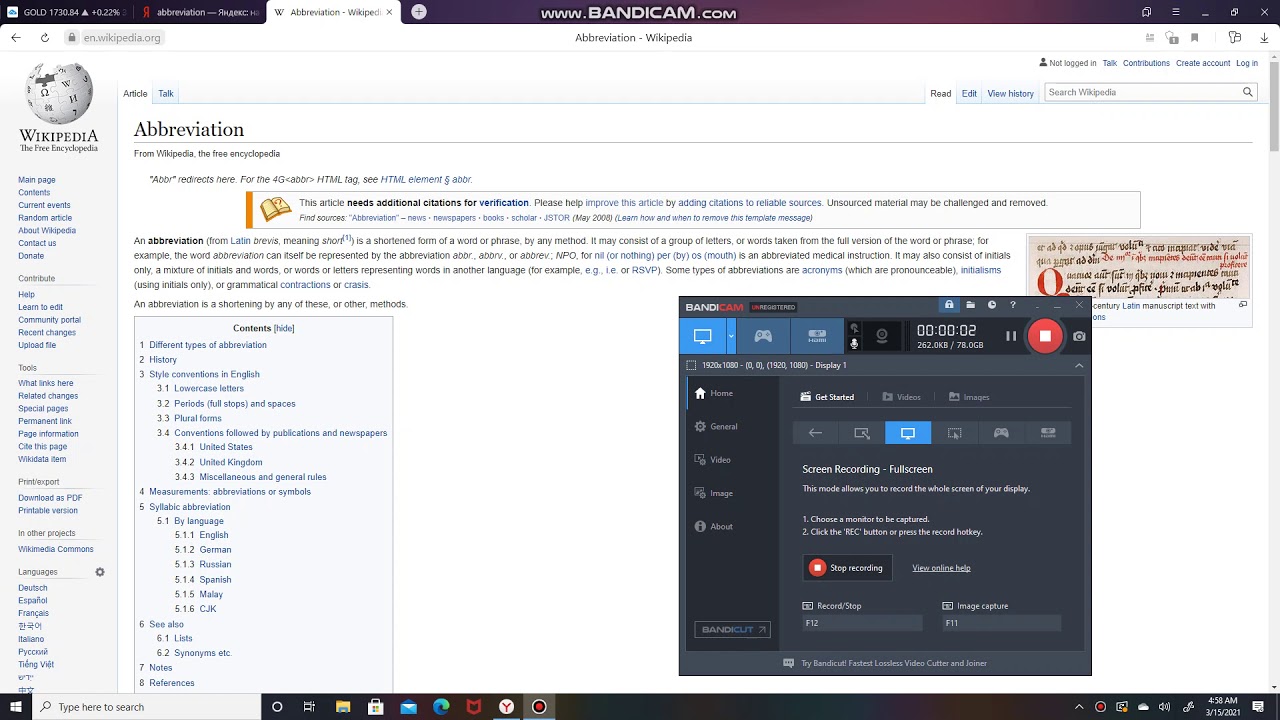Go back with the browser back arrow
Screen dimensions: 1280x720
point(16,37)
